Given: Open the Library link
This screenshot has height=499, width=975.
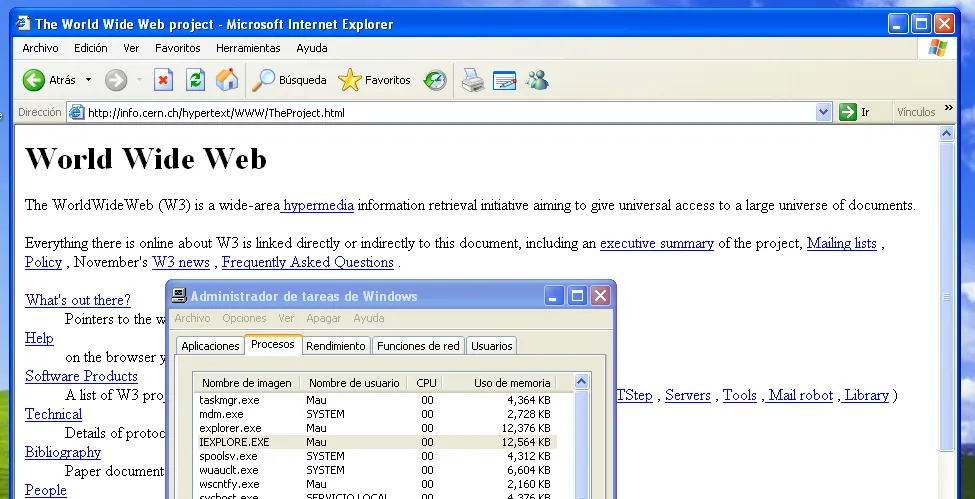Looking at the screenshot, I should (x=867, y=395).
